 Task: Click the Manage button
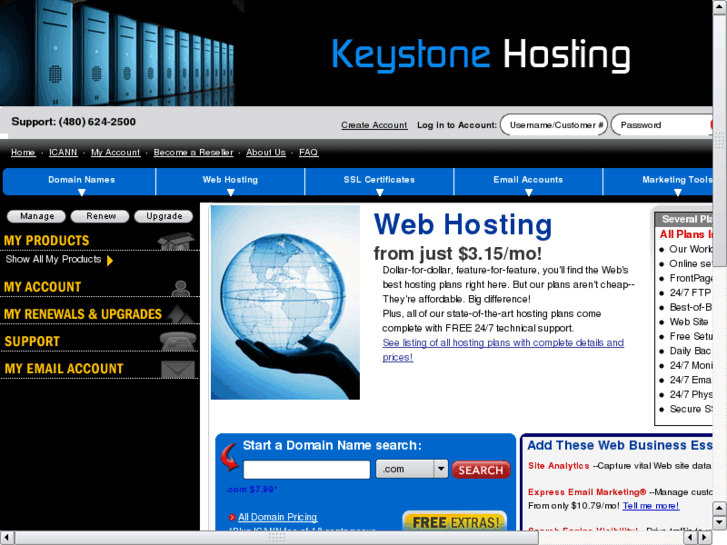37,216
